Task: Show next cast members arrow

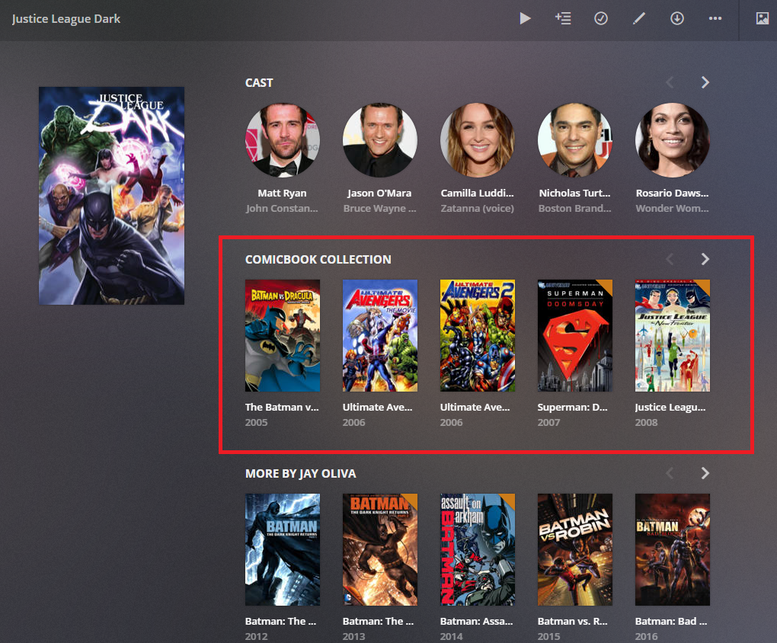Action: [705, 82]
